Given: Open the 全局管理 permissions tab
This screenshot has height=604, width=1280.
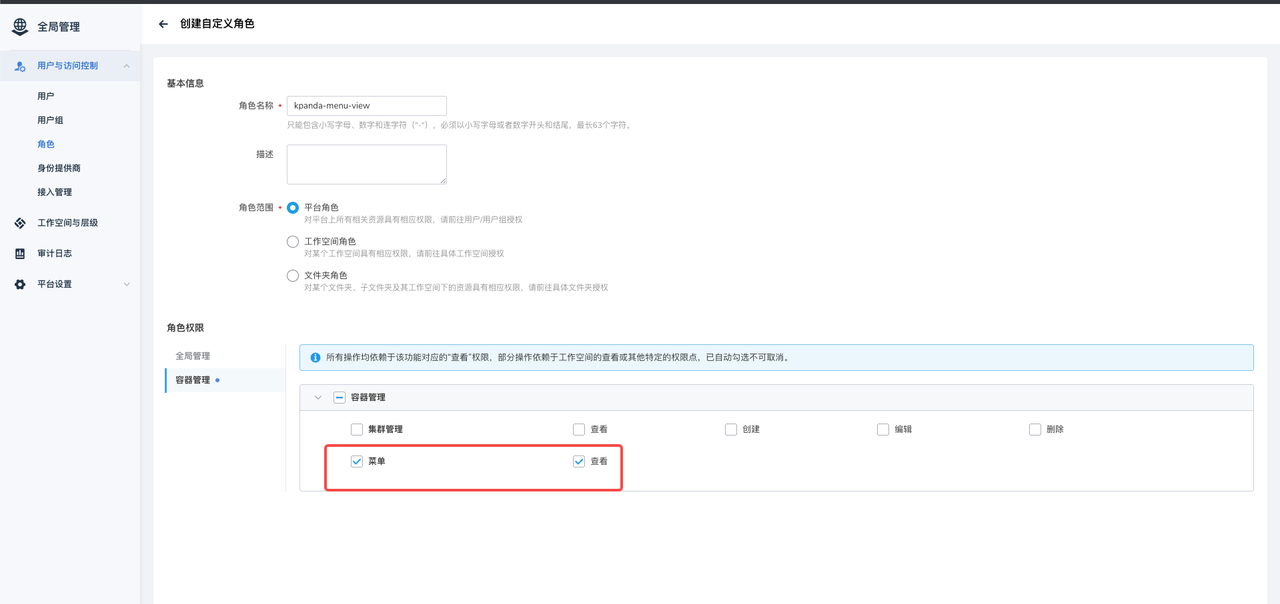Looking at the screenshot, I should pyautogui.click(x=193, y=356).
